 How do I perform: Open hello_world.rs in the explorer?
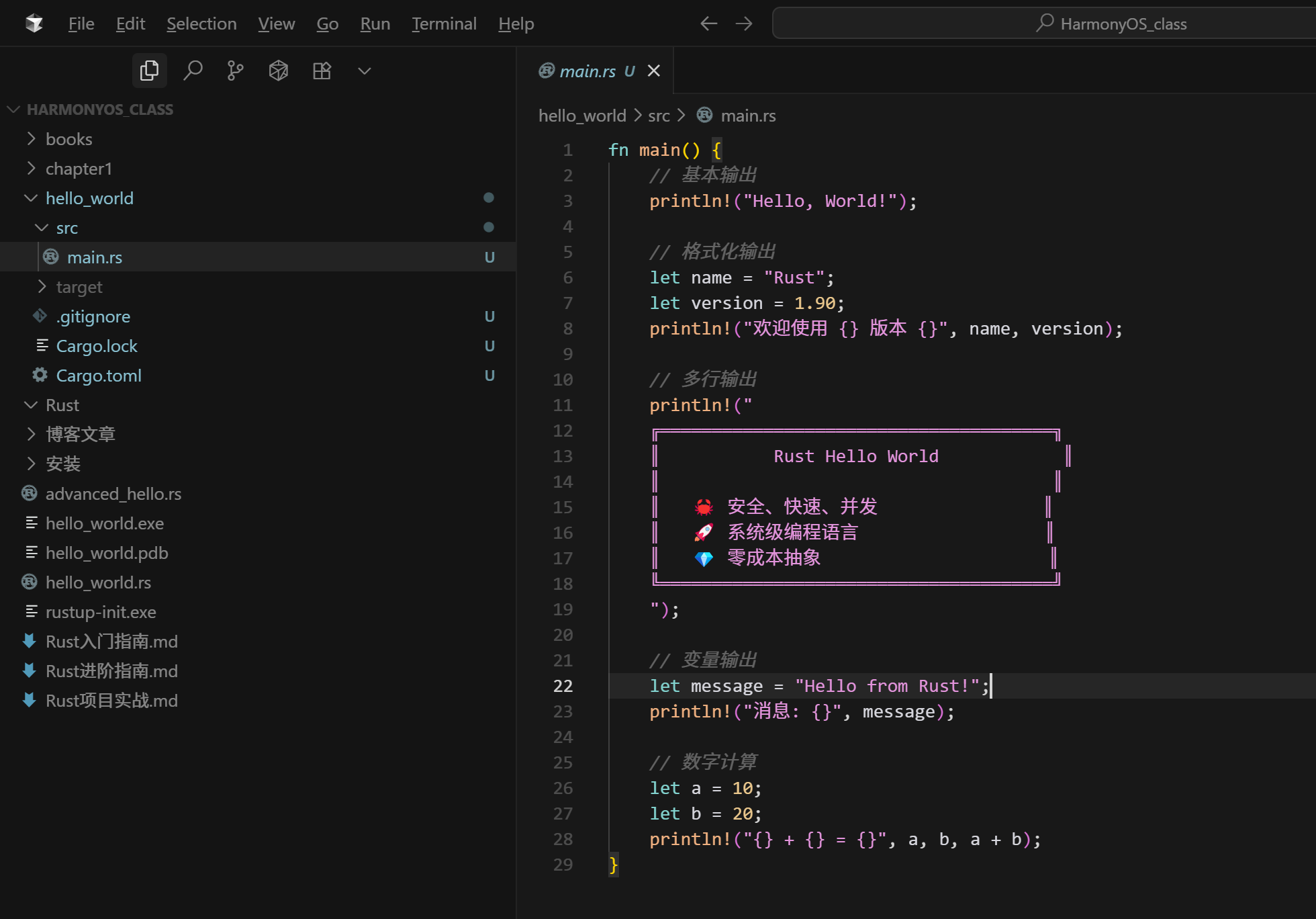[x=258, y=582]
